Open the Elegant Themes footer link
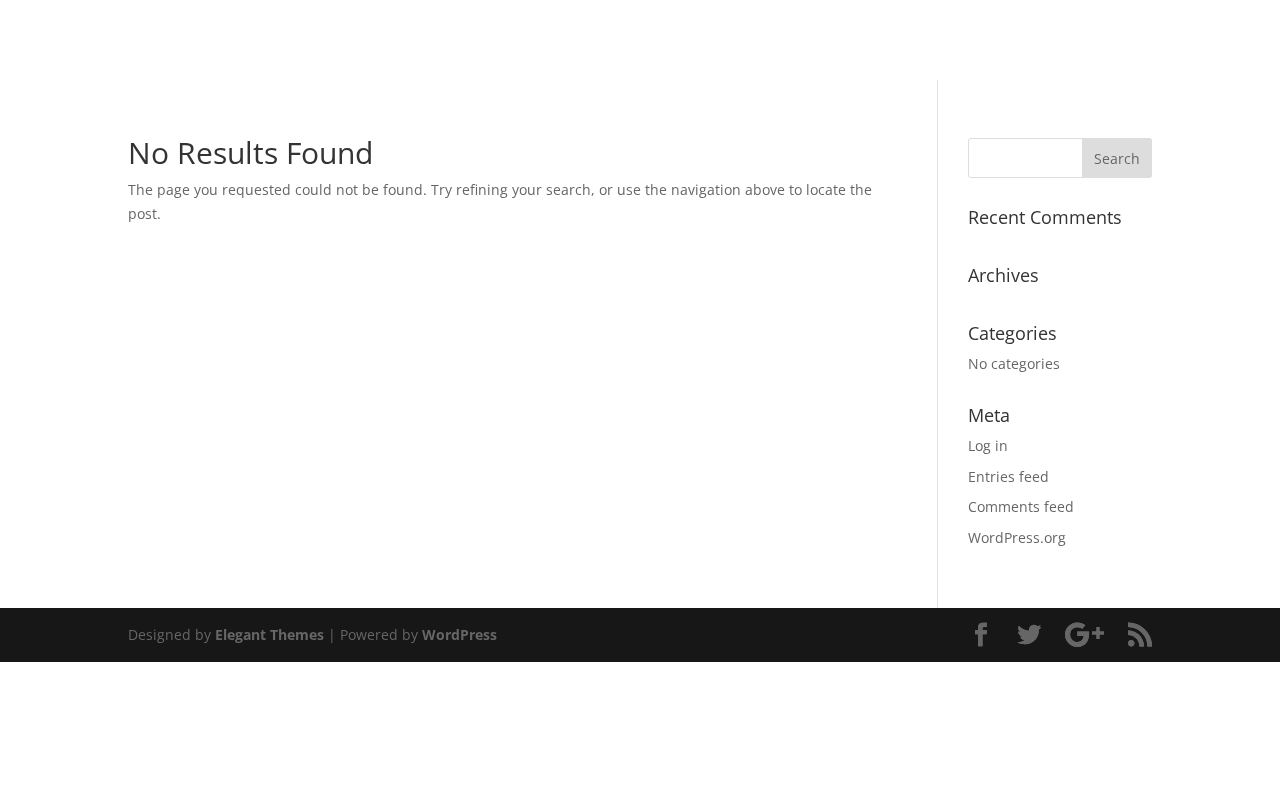Viewport: 1280px width, 800px height. tap(269, 635)
